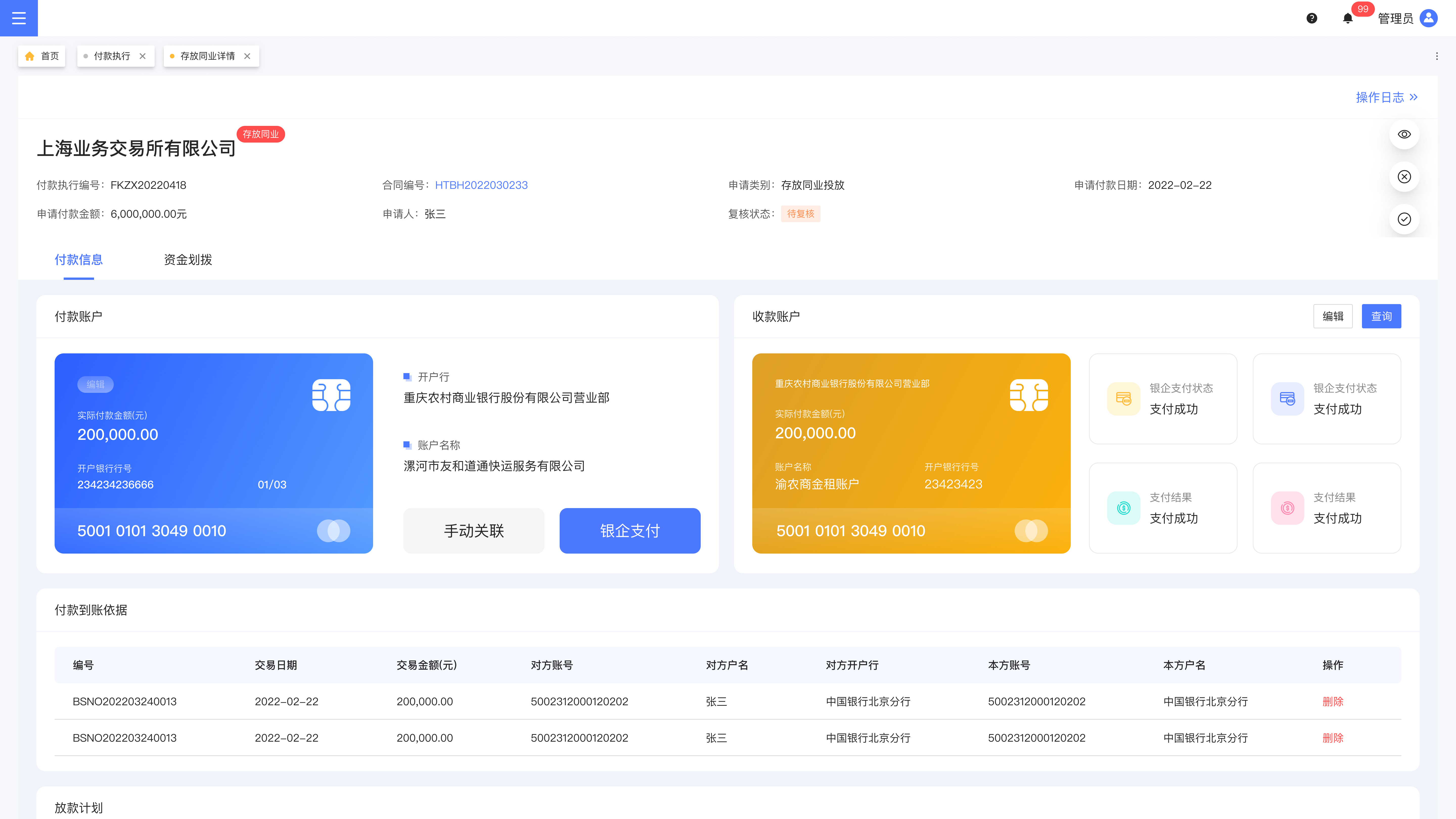Click blue 银企支付状态 card icon

(x=1288, y=399)
